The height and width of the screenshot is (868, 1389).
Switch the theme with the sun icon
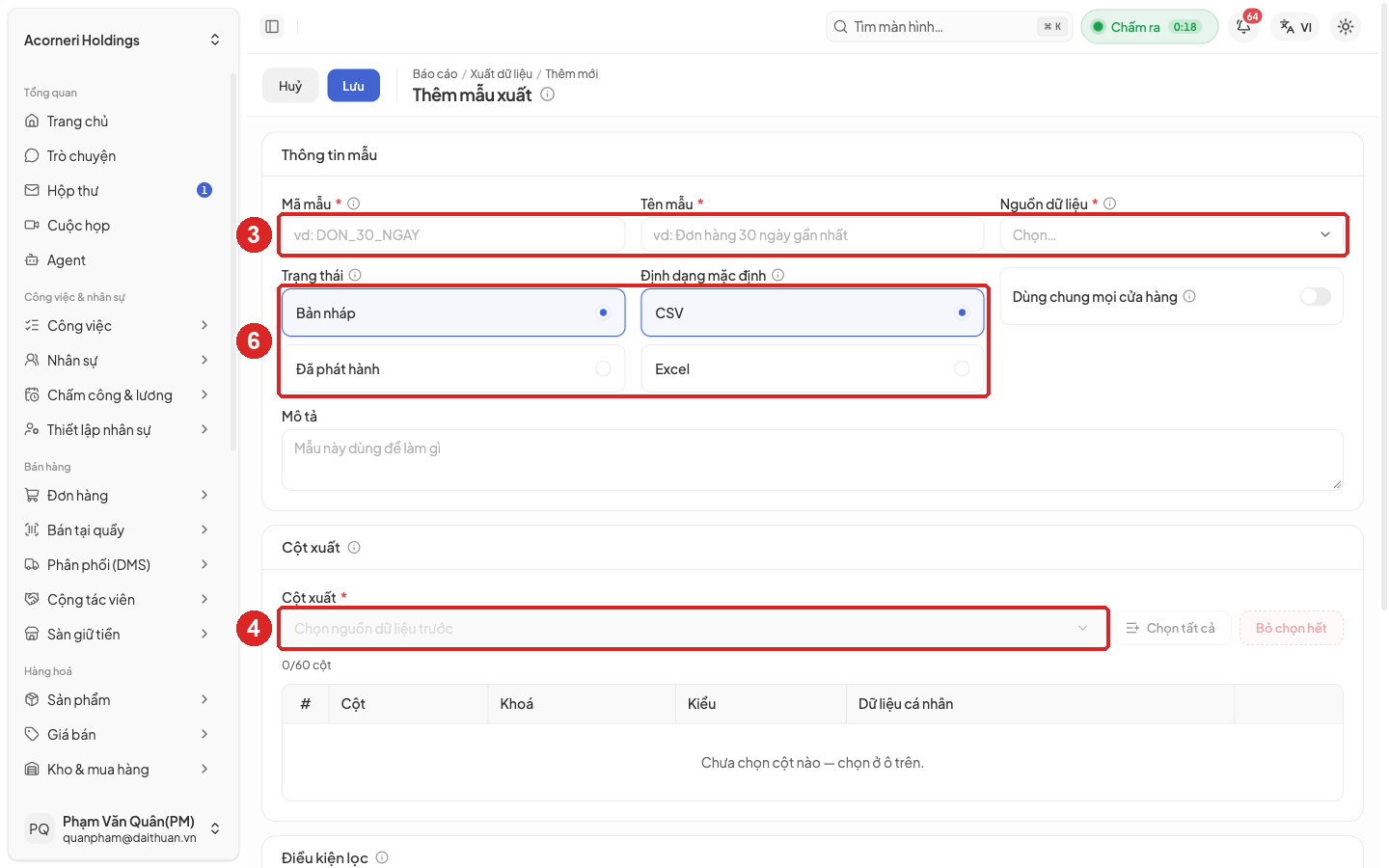1346,27
